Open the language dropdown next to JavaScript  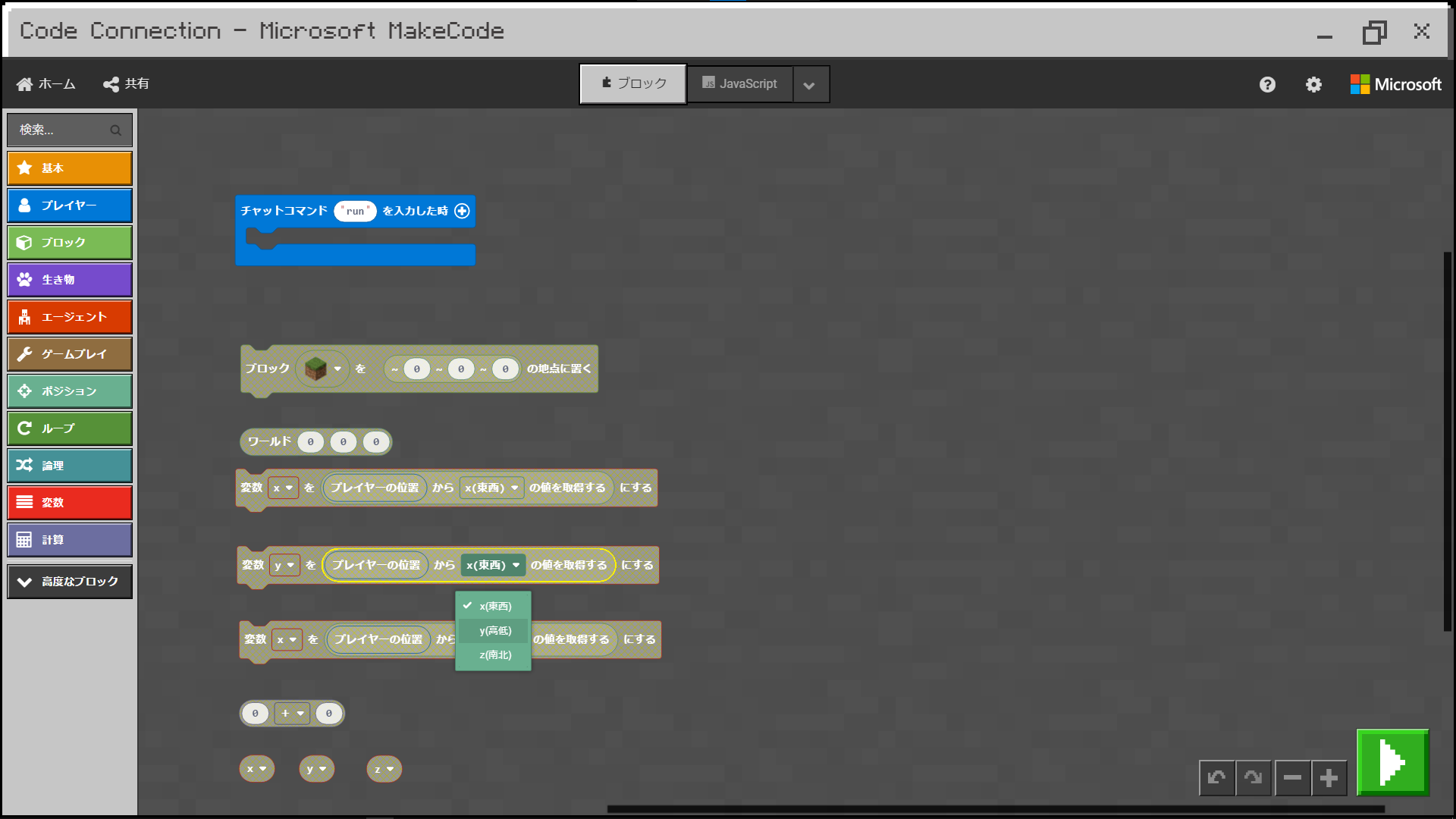[809, 85]
